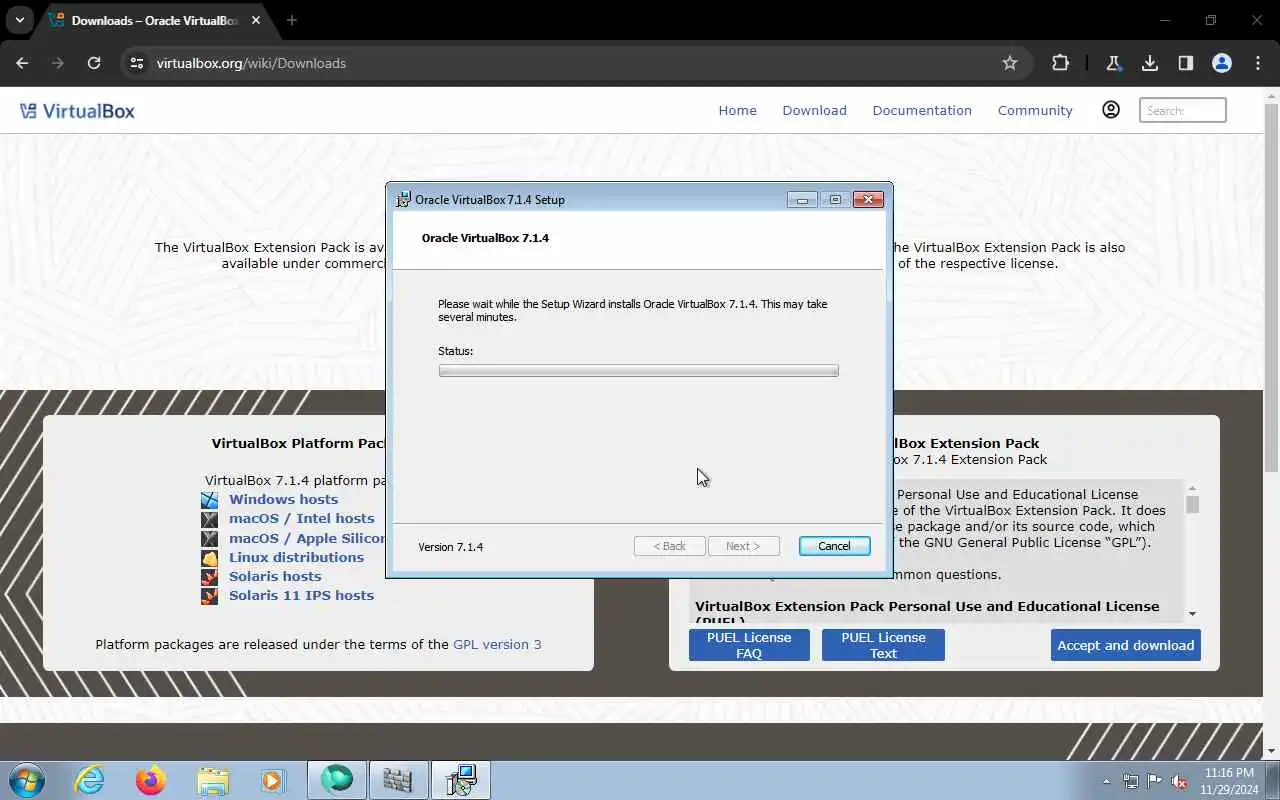Click the license box scroll down arrow
The height and width of the screenshot is (800, 1280).
1192,613
